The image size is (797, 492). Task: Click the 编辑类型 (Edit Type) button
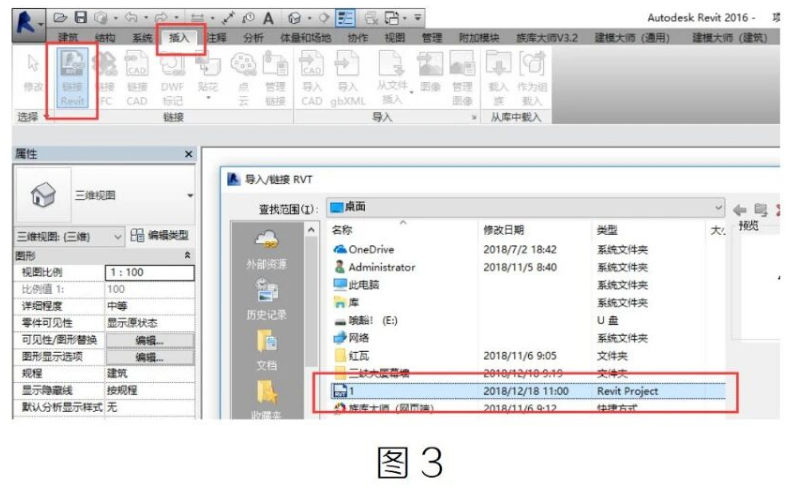point(160,235)
